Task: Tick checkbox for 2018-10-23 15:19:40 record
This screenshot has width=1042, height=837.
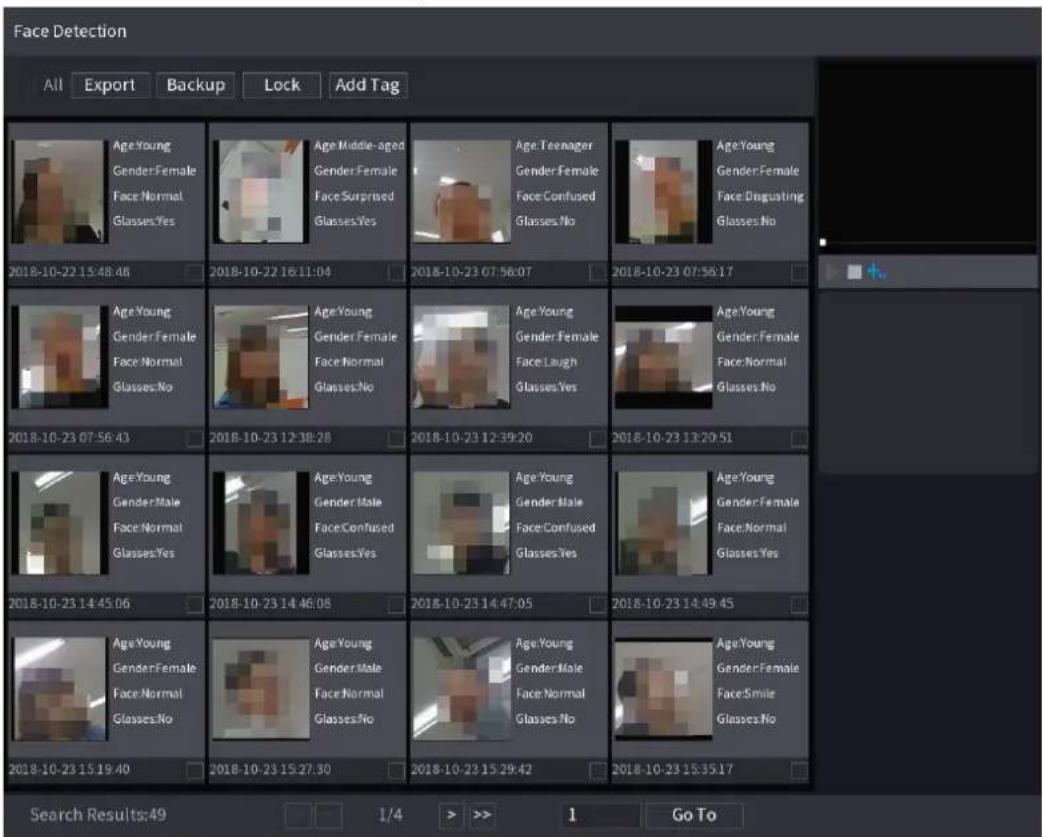Action: [195, 771]
